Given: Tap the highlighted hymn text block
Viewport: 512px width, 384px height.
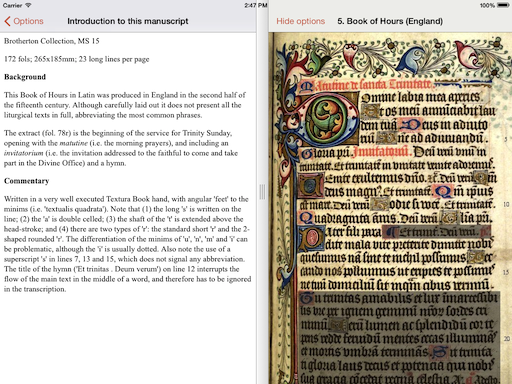Looking at the screenshot, I should tap(399, 337).
